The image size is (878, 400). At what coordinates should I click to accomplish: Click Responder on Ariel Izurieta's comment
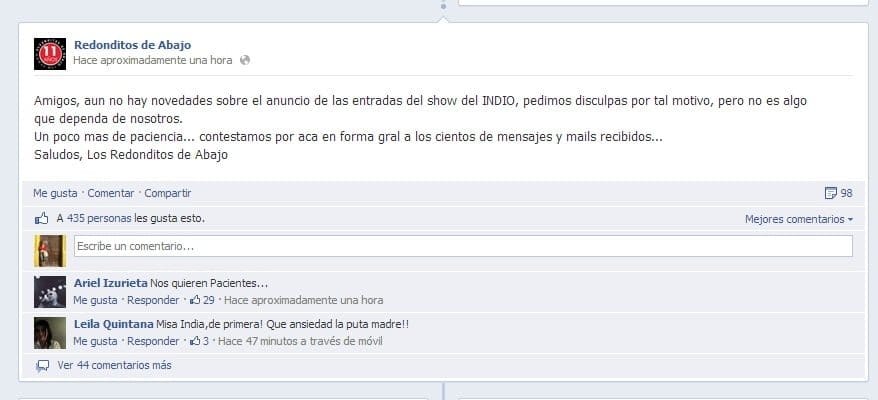(153, 300)
